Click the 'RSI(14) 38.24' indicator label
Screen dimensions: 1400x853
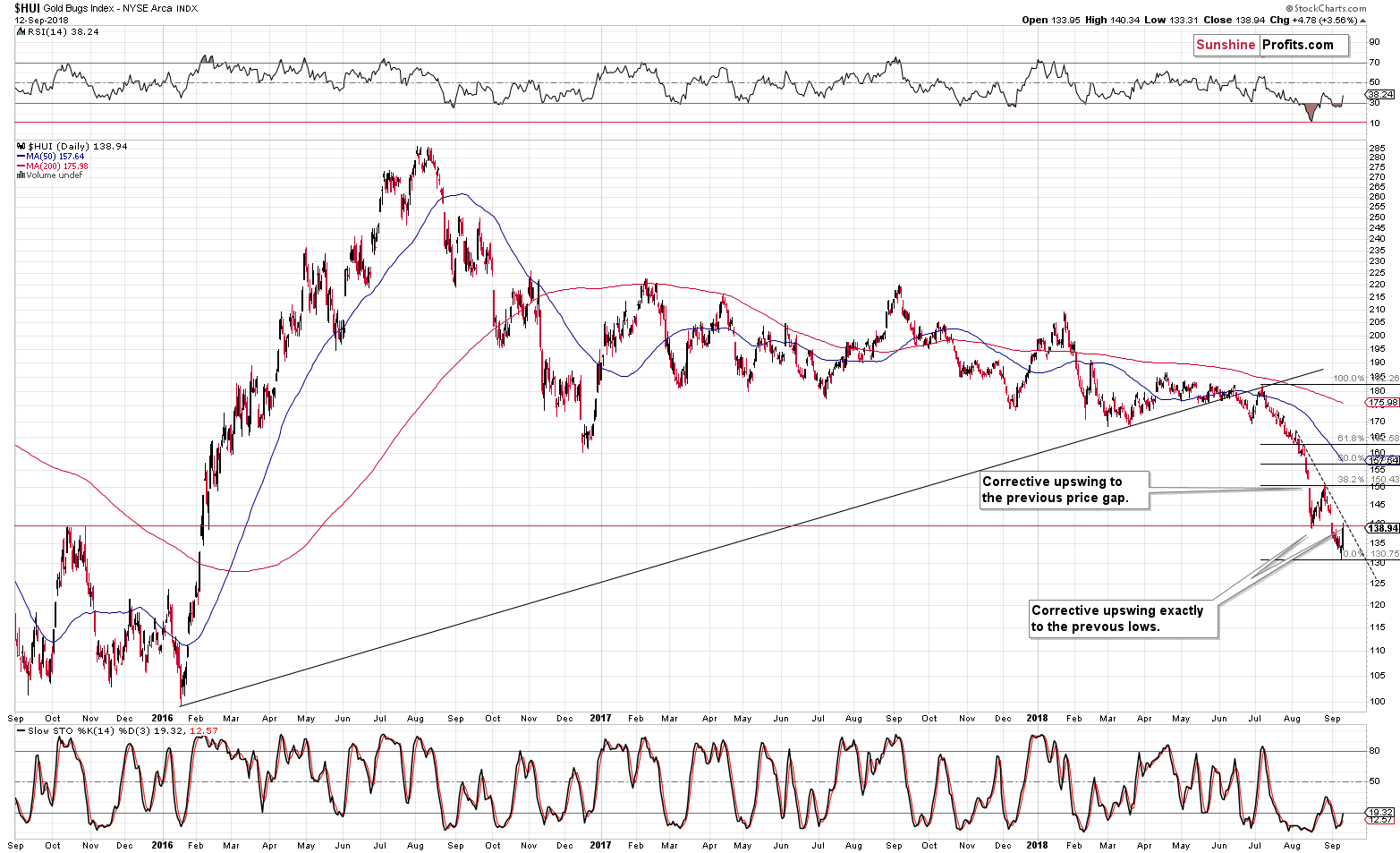(x=63, y=31)
